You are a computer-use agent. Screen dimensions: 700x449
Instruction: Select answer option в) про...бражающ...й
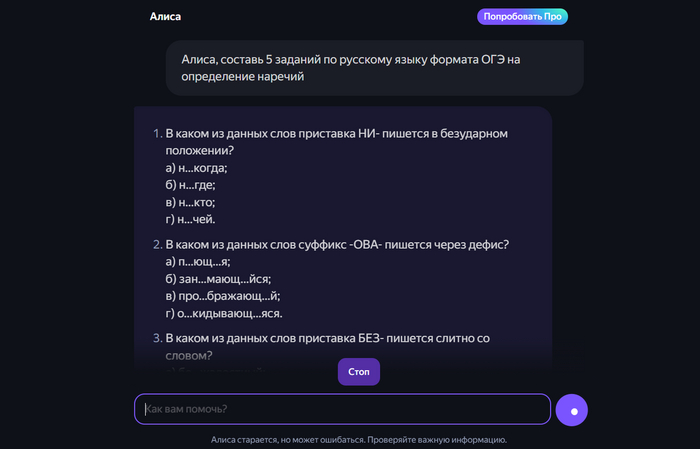point(223,295)
